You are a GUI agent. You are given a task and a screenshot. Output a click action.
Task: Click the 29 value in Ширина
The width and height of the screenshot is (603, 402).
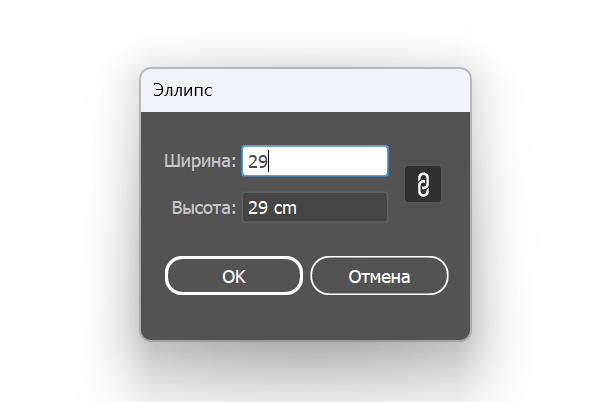258,161
